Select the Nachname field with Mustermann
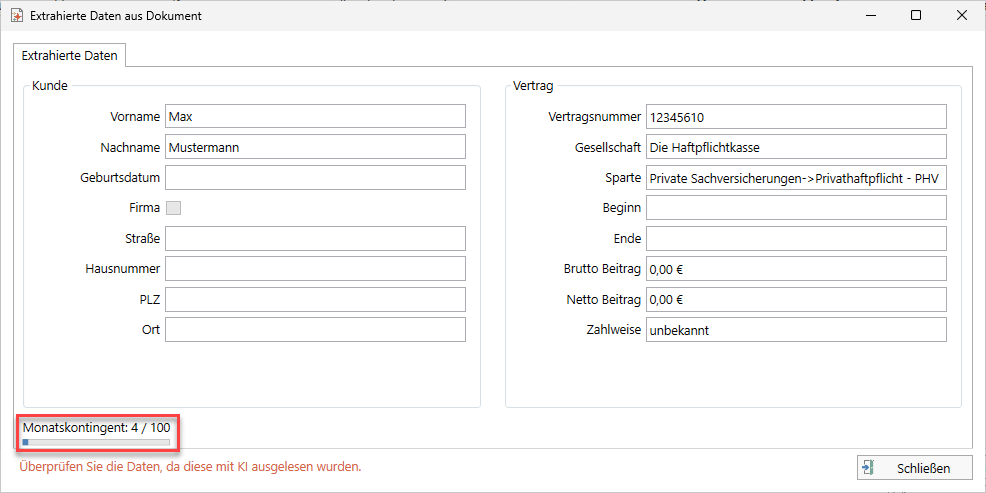The height and width of the screenshot is (493, 986). 315,147
